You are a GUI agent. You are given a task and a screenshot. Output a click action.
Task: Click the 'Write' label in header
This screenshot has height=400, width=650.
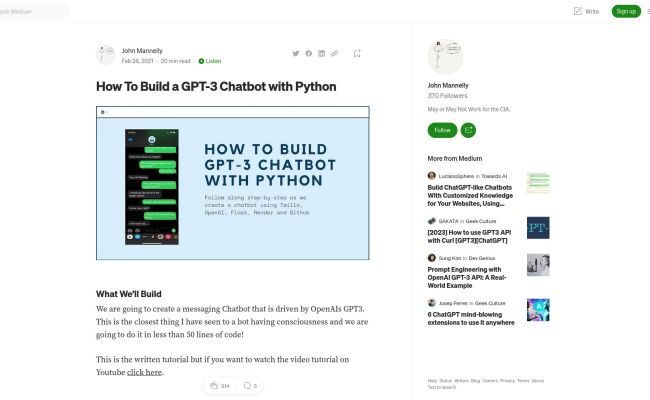tap(592, 12)
